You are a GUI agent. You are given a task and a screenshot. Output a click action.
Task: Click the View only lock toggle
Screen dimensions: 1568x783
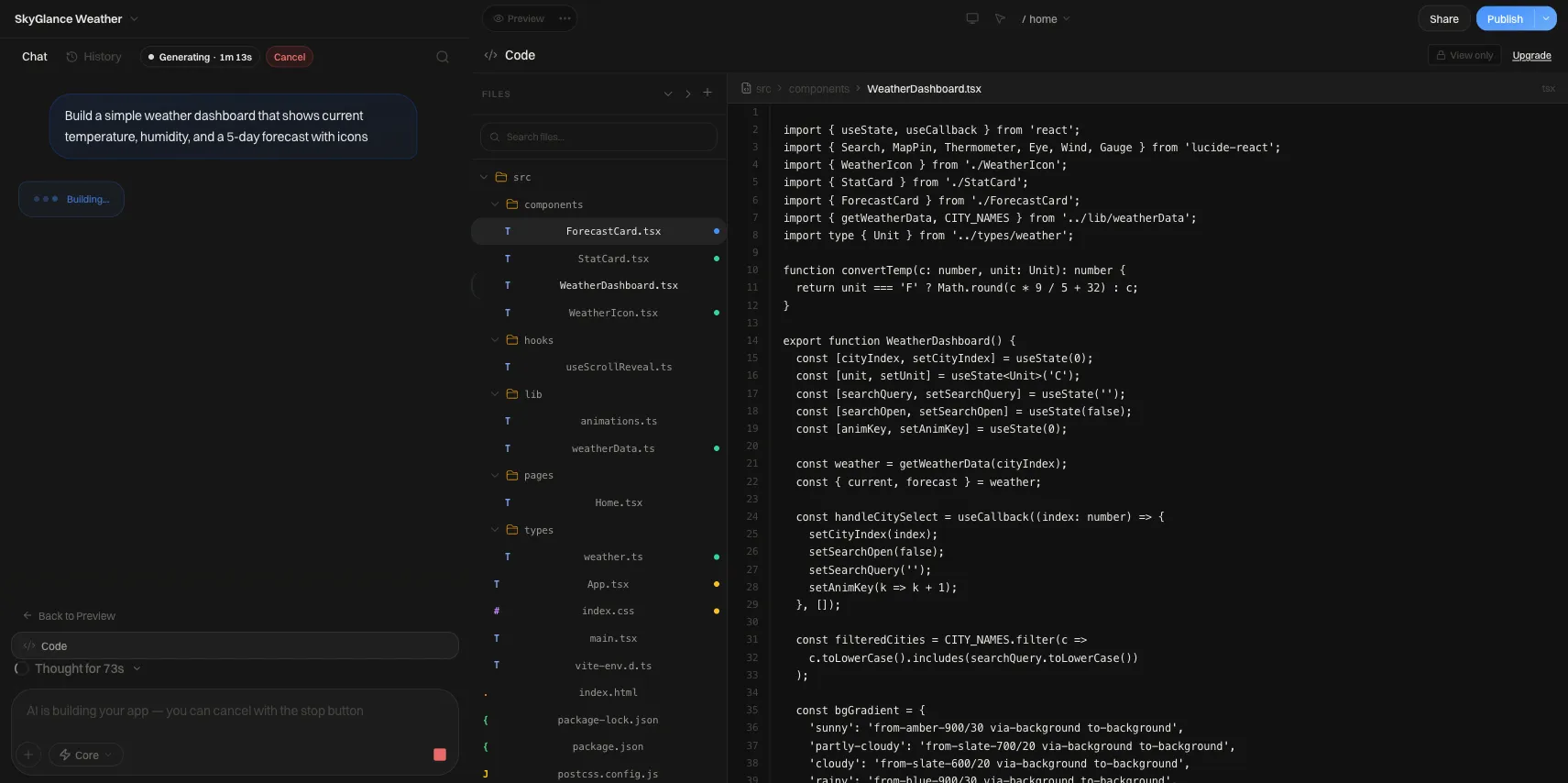1464,55
